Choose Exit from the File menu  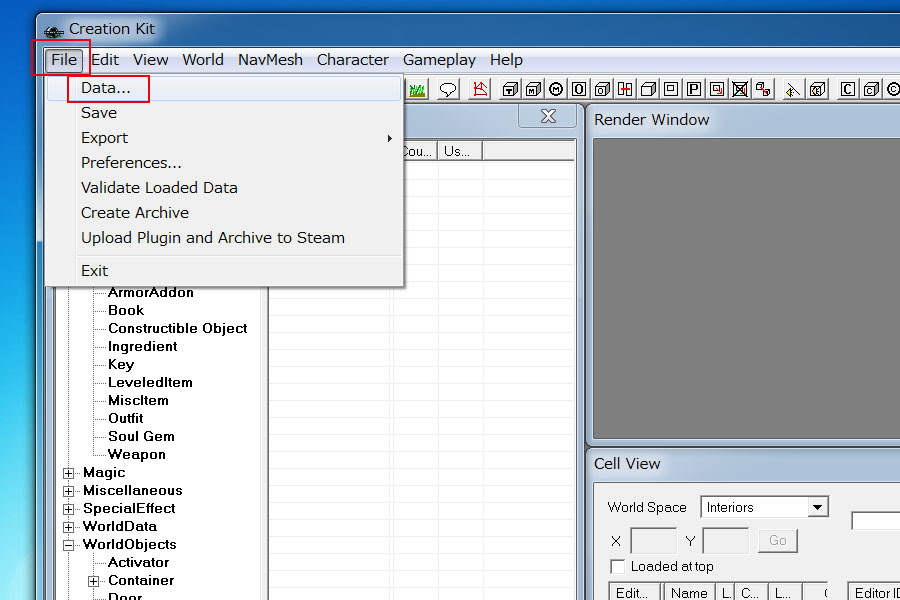[224, 270]
